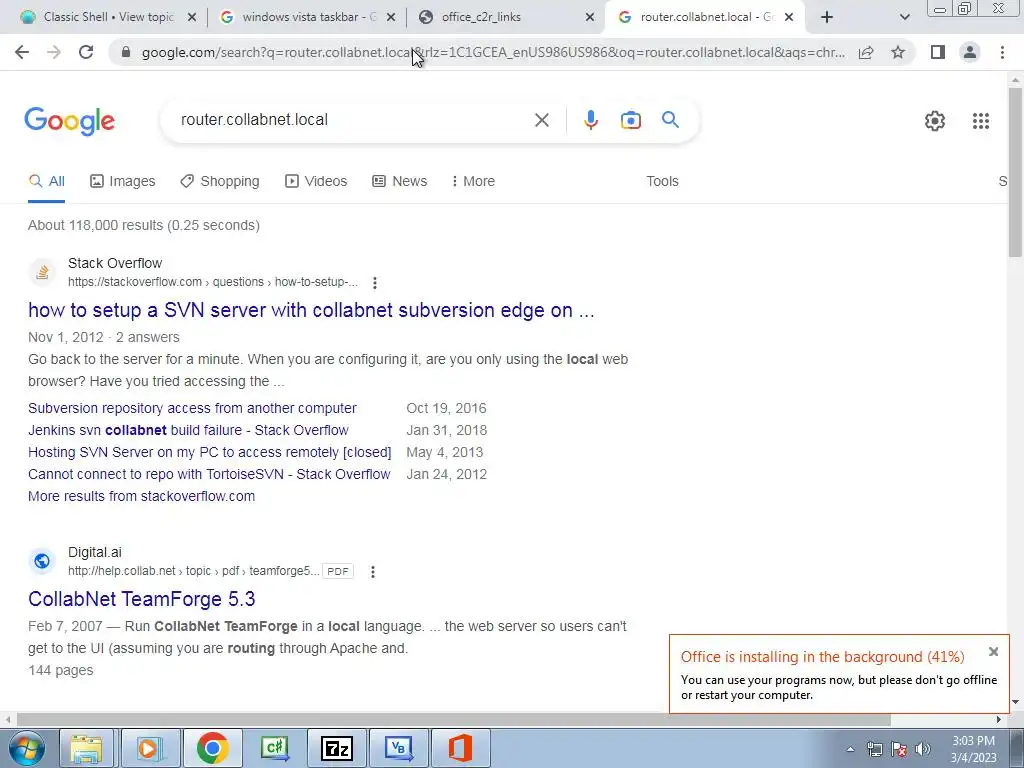
Task: Select the Images search tab
Action: click(x=123, y=181)
